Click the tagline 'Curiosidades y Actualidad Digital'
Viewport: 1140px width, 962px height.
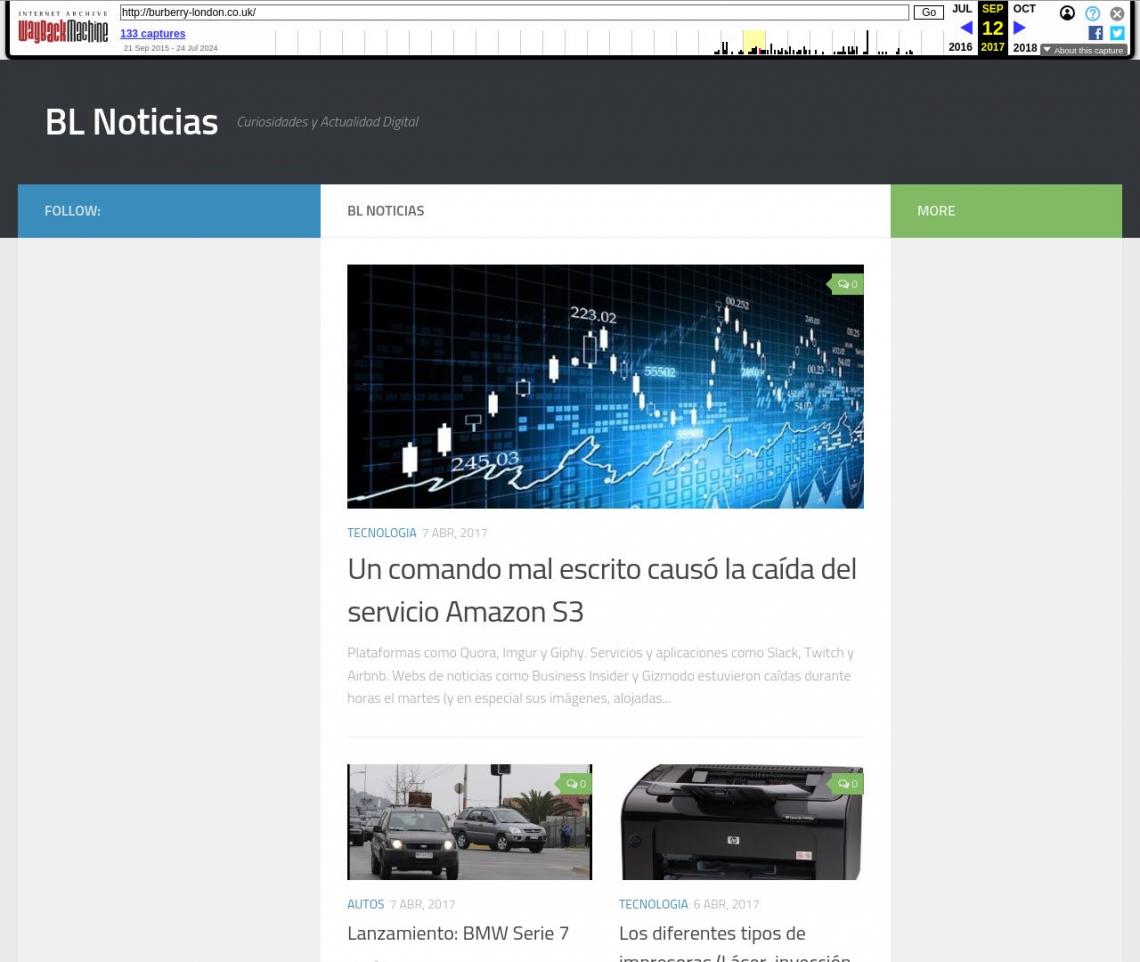tap(328, 122)
